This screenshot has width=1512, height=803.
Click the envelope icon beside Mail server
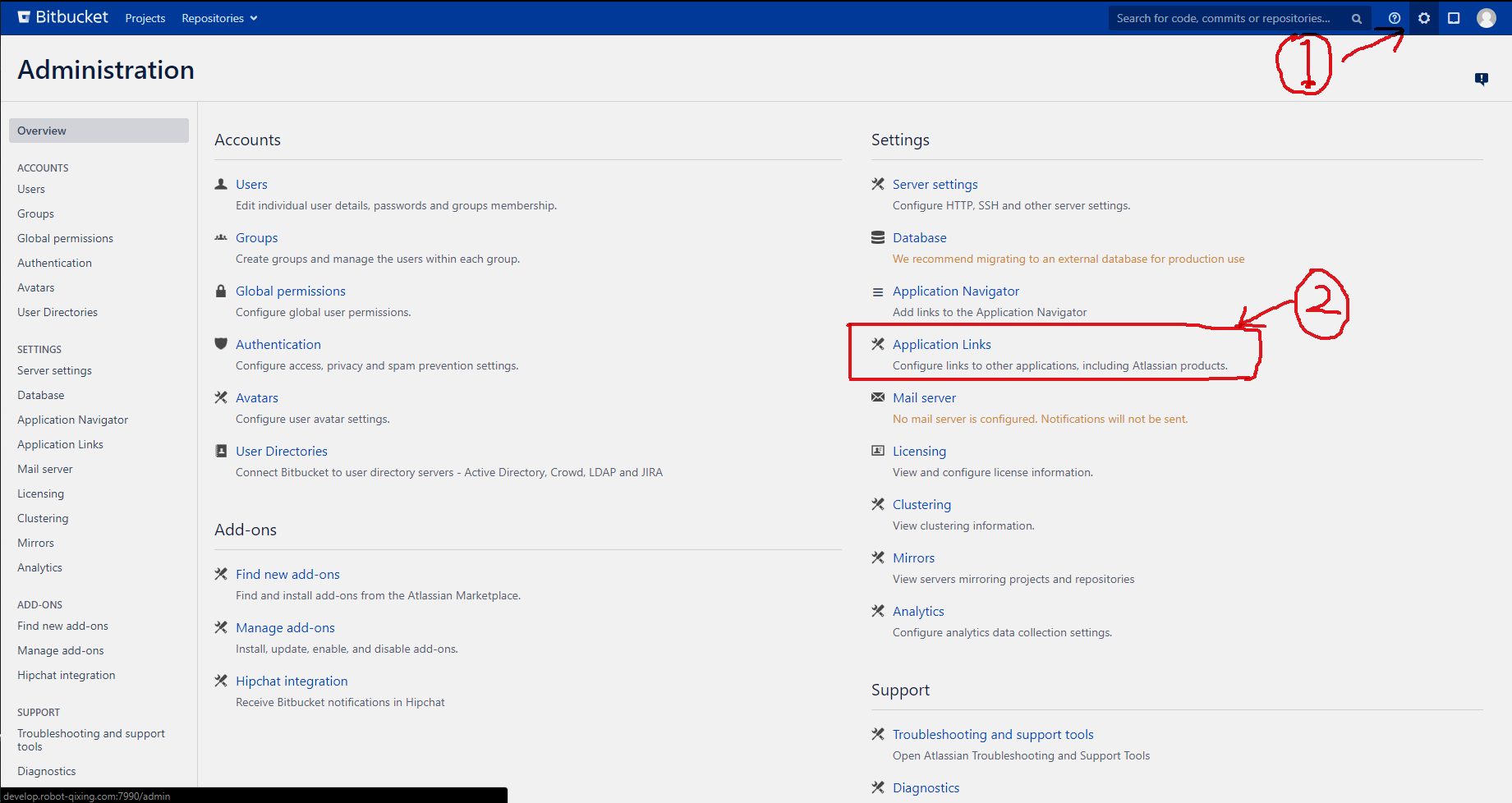tap(878, 397)
